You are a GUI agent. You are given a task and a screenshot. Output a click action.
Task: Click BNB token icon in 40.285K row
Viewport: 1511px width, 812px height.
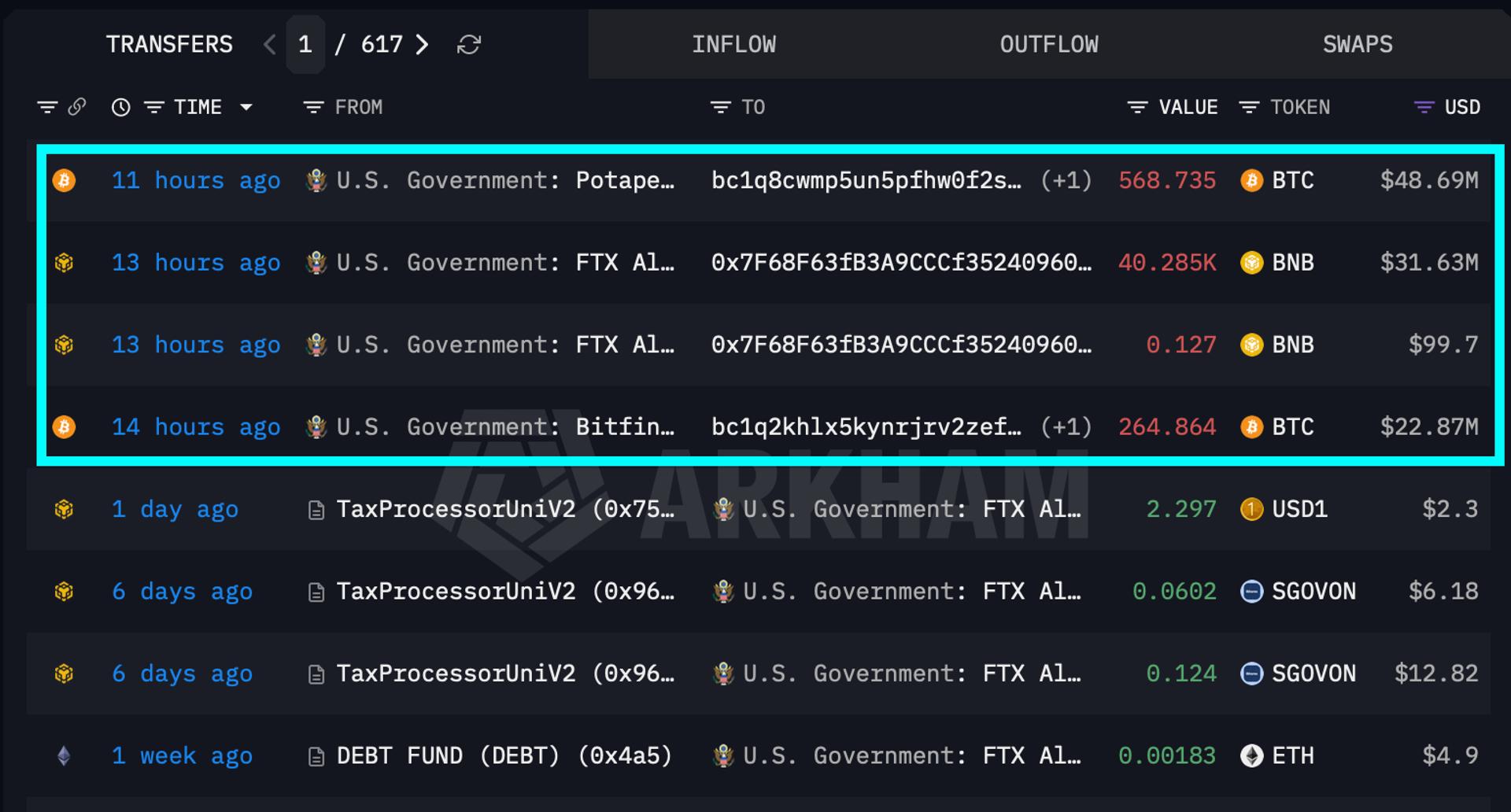pyautogui.click(x=1251, y=263)
